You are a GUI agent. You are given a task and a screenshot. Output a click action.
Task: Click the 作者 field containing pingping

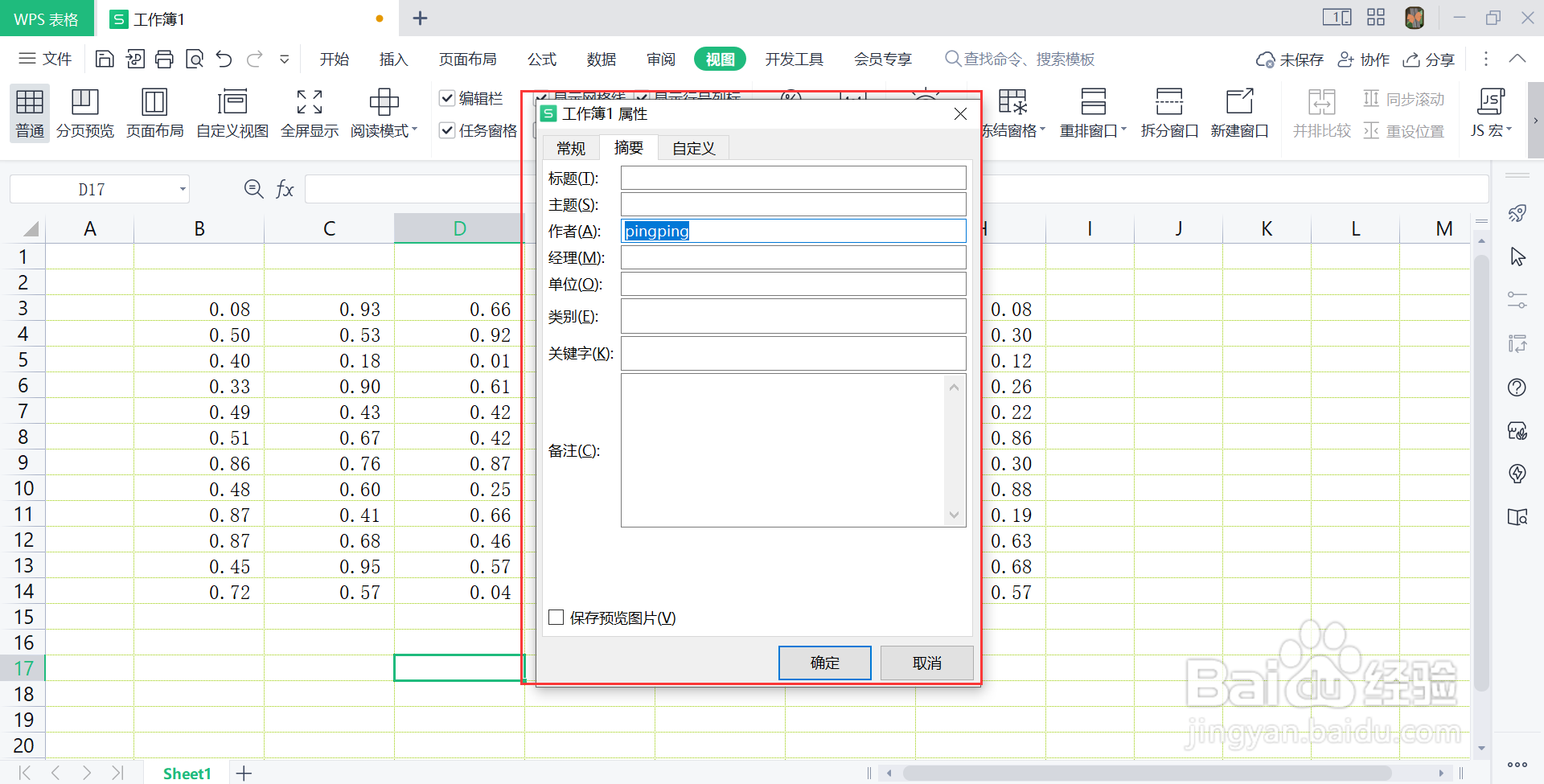click(793, 231)
